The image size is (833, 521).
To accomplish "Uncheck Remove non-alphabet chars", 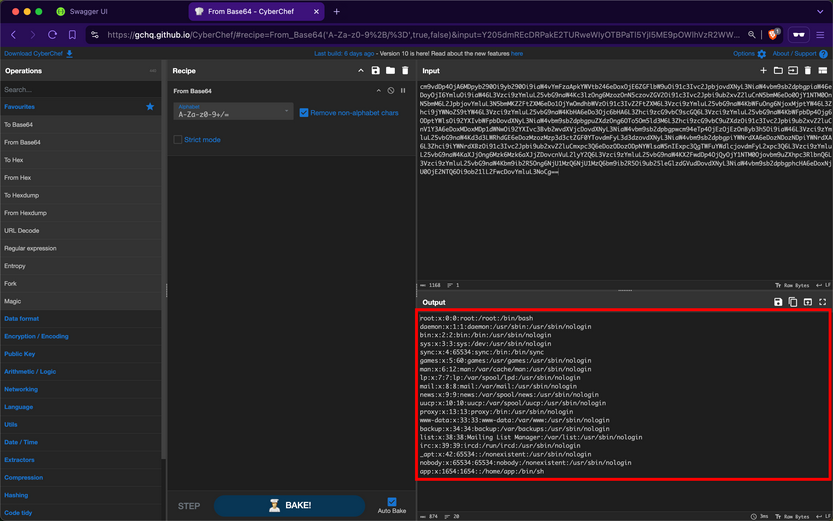I will (304, 113).
